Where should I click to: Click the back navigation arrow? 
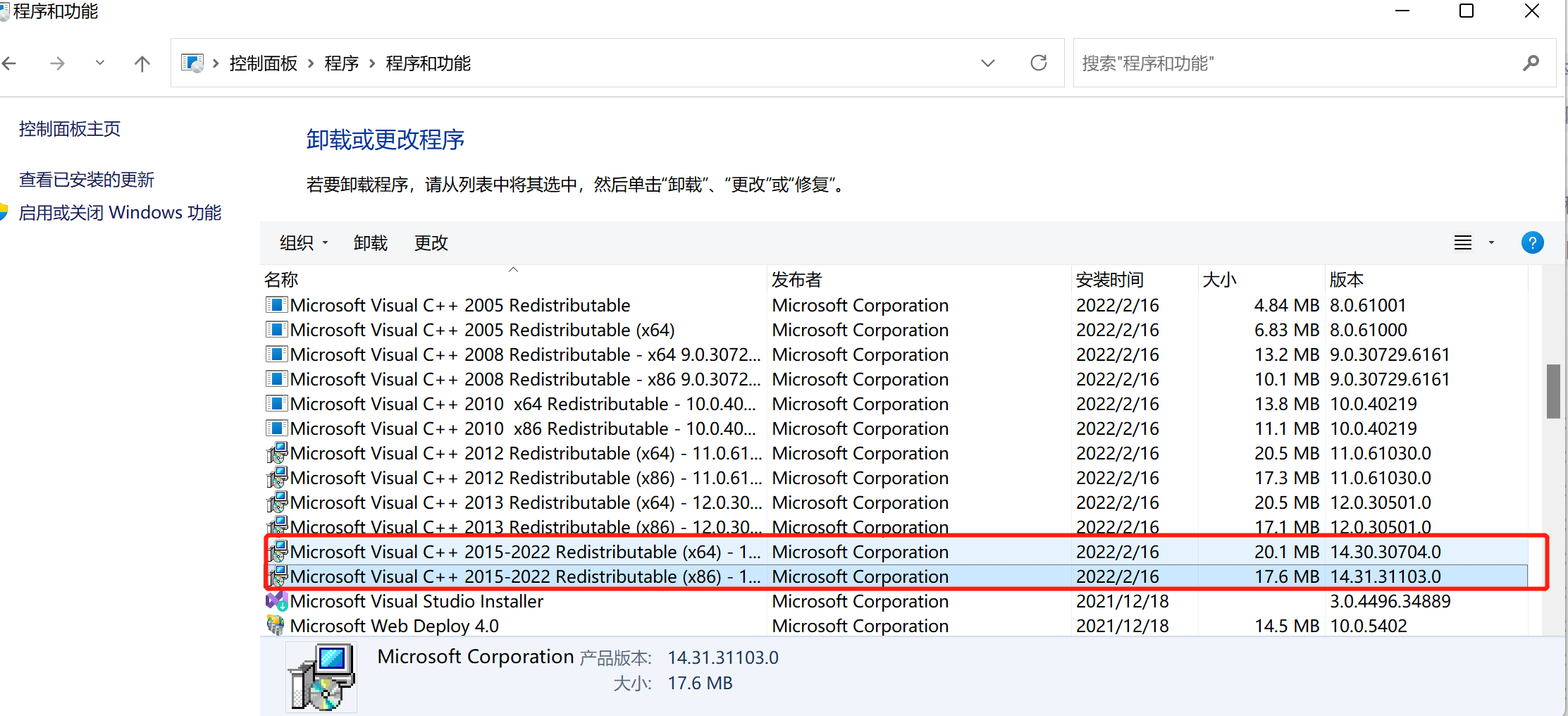coord(10,63)
